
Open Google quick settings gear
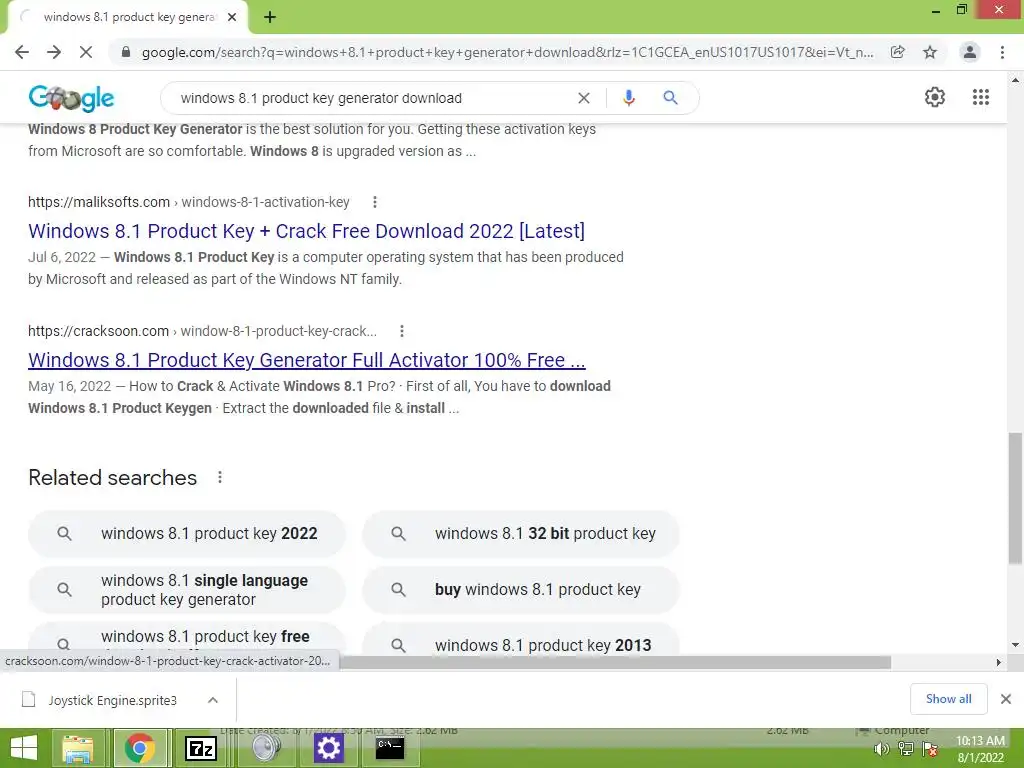click(935, 97)
